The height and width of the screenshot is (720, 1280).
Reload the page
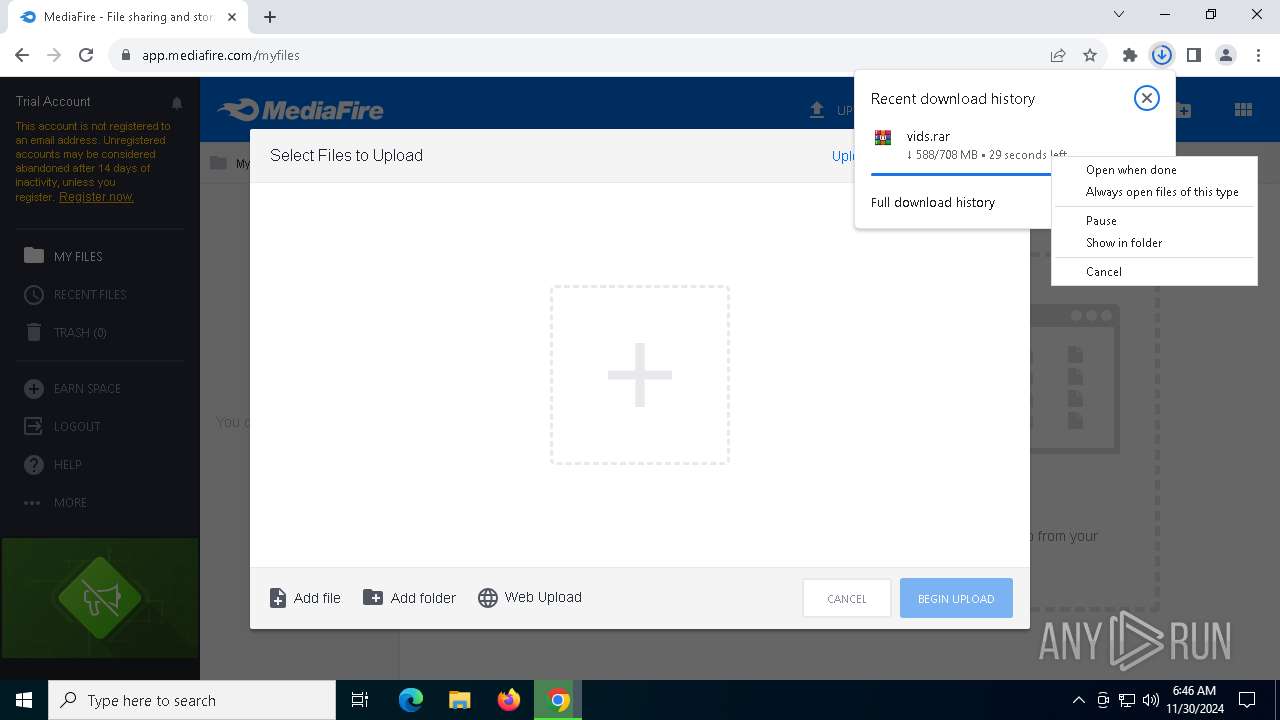(x=86, y=56)
